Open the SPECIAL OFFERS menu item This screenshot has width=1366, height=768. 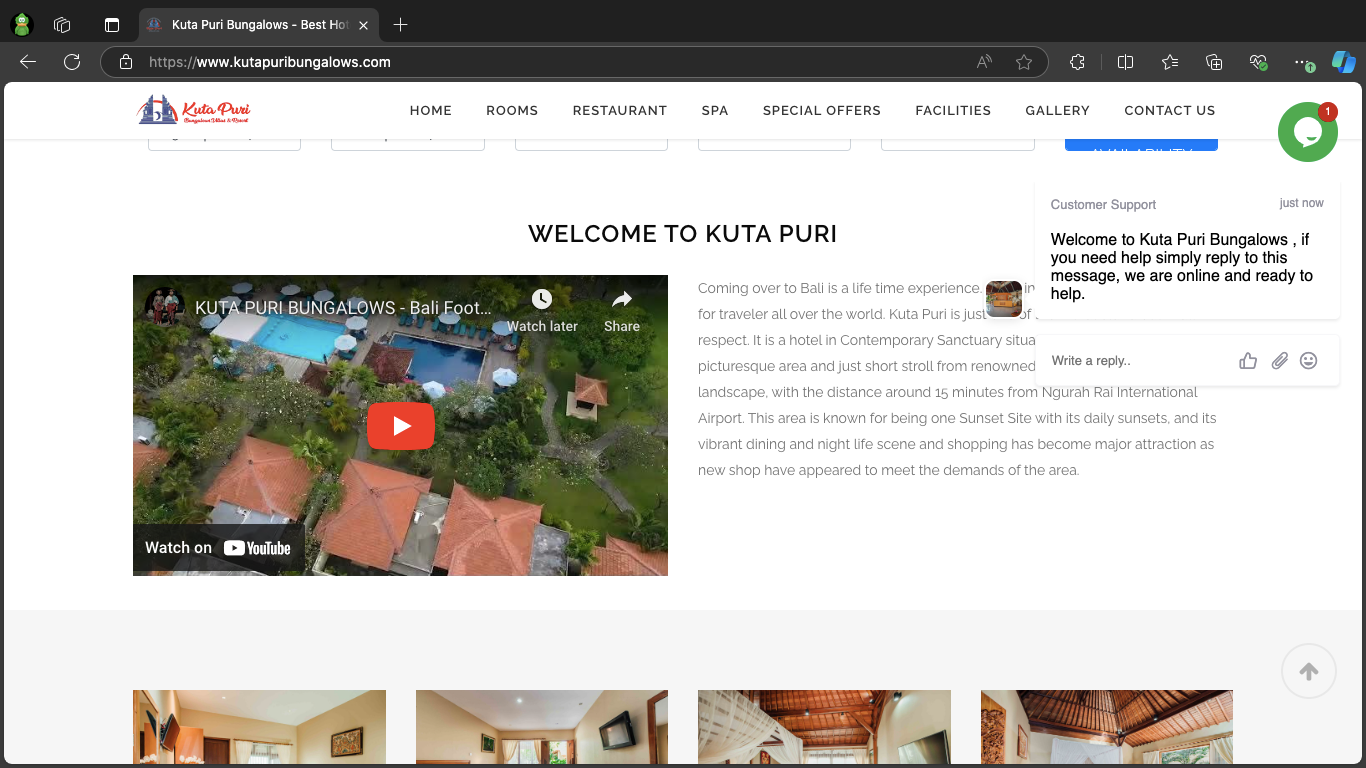[x=822, y=111]
